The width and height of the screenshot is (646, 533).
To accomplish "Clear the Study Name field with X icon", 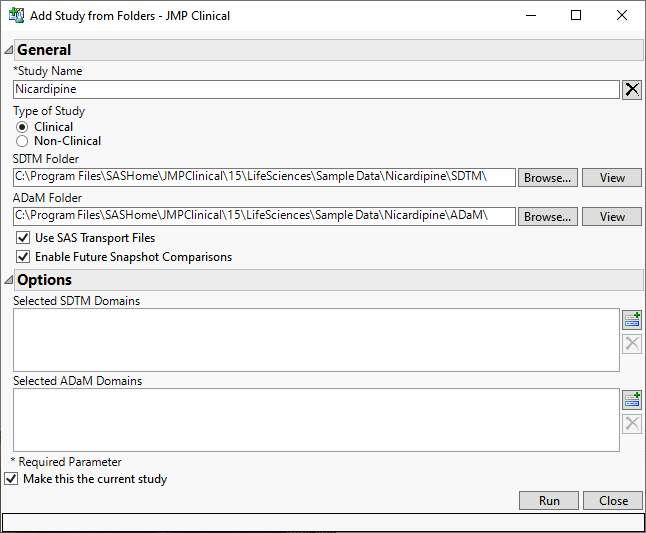I will tap(632, 90).
